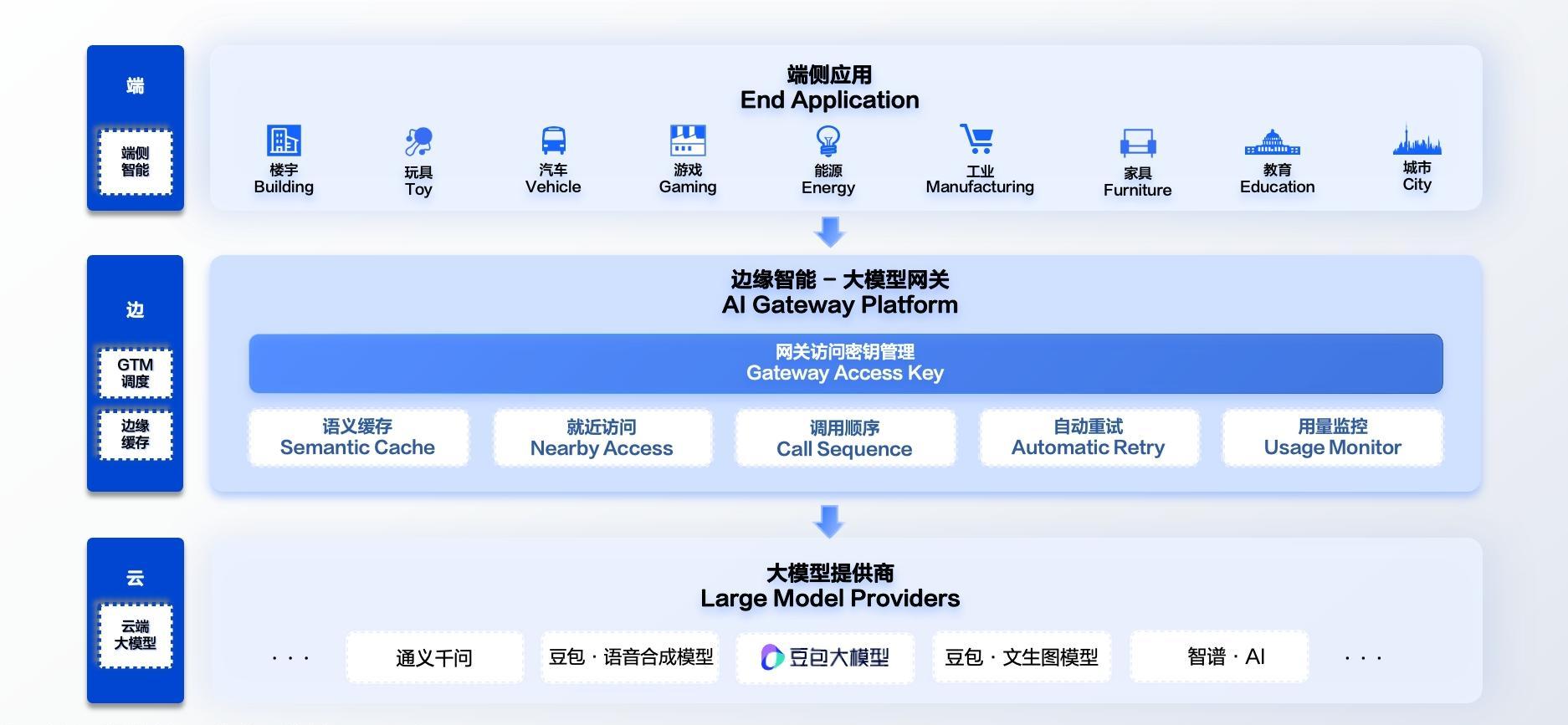Click the 智谱·AI provider card
The height and width of the screenshot is (725, 1568).
pos(1219,657)
